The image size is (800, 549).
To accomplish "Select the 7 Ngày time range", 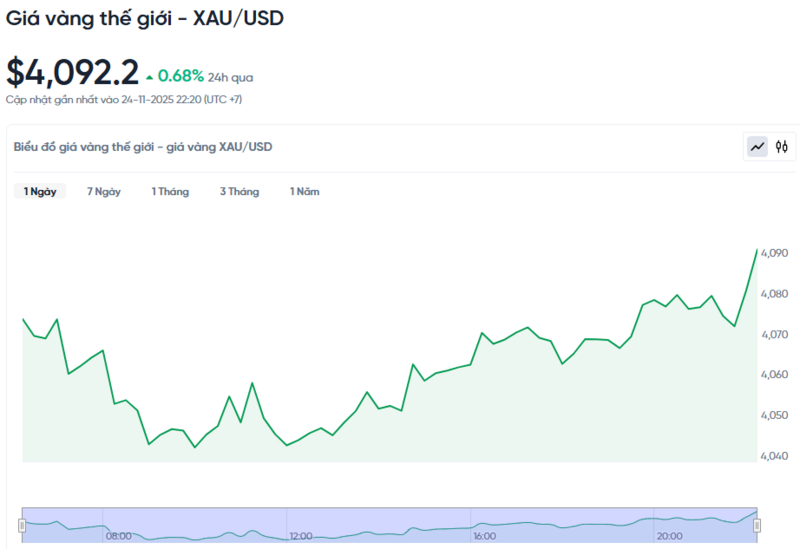I will (x=104, y=191).
